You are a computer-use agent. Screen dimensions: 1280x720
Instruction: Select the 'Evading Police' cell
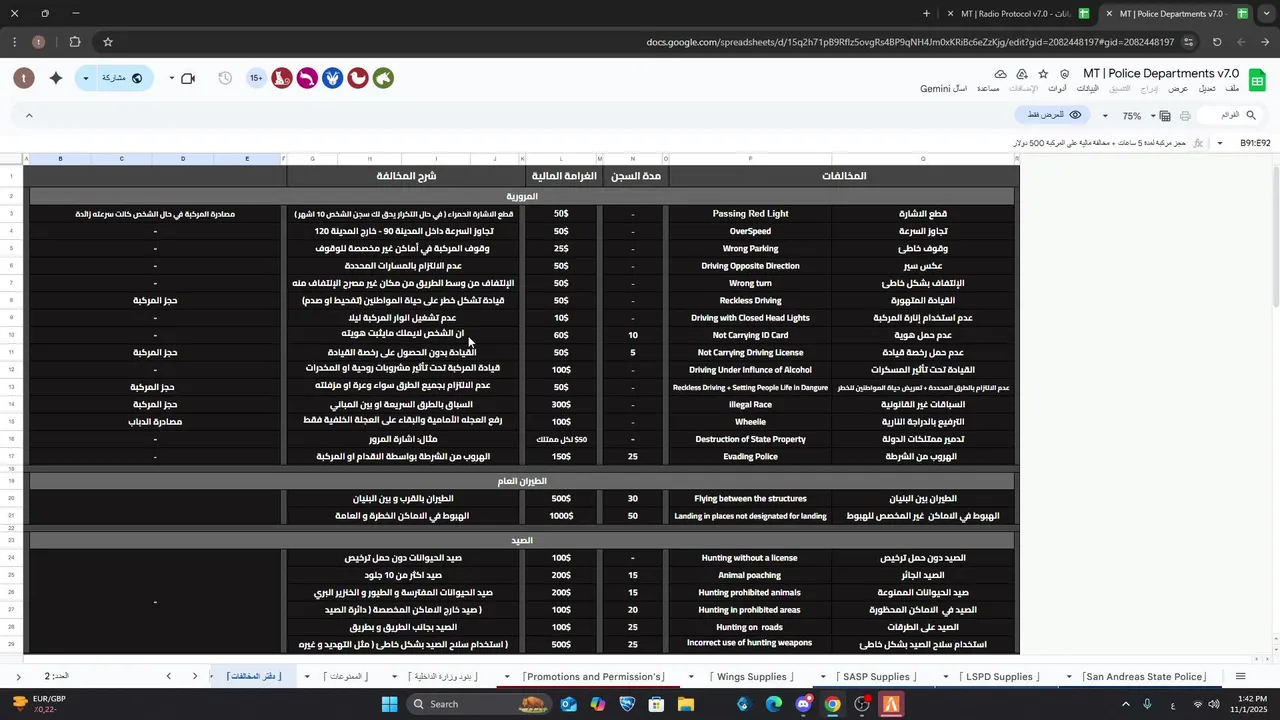point(750,457)
